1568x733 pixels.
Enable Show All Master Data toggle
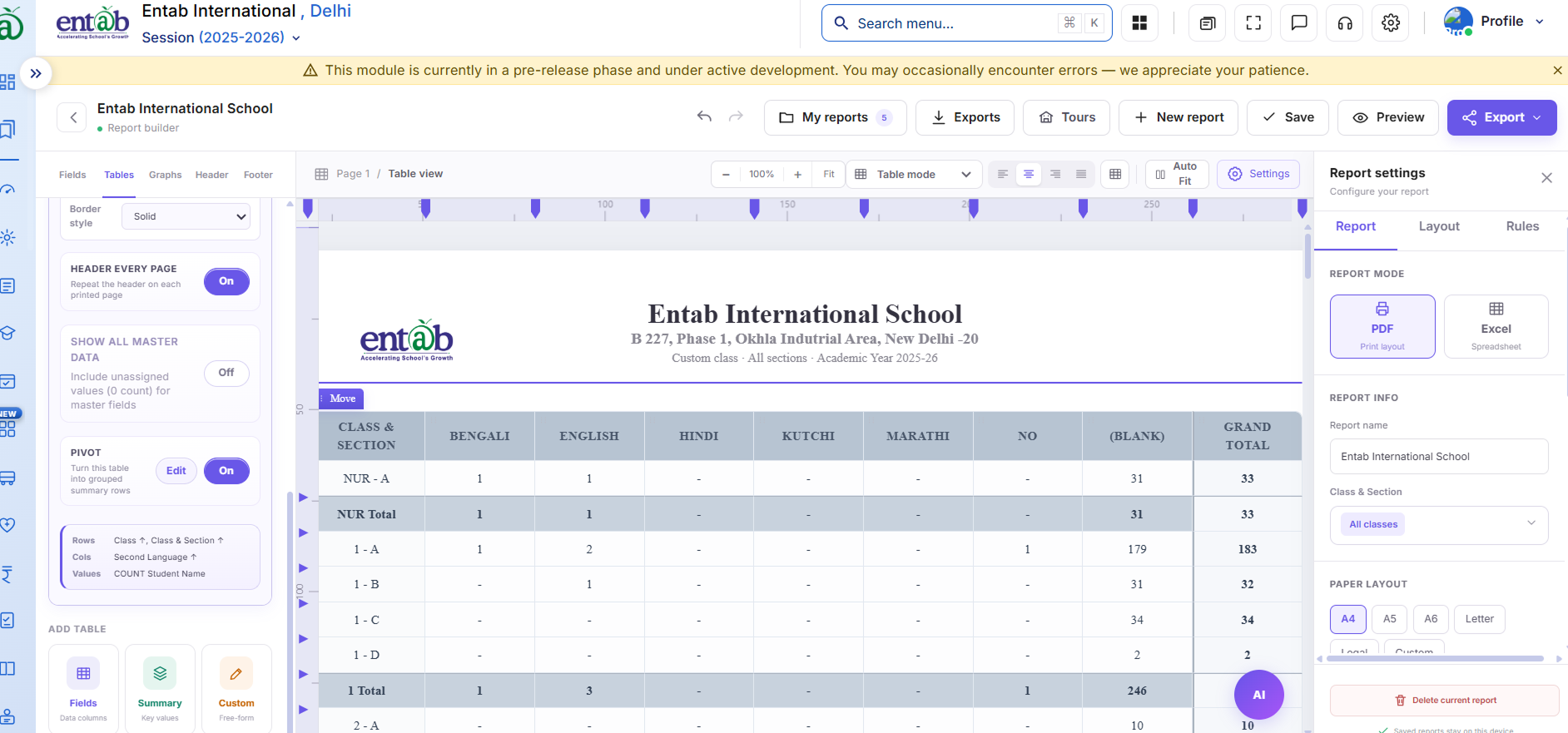pos(226,373)
